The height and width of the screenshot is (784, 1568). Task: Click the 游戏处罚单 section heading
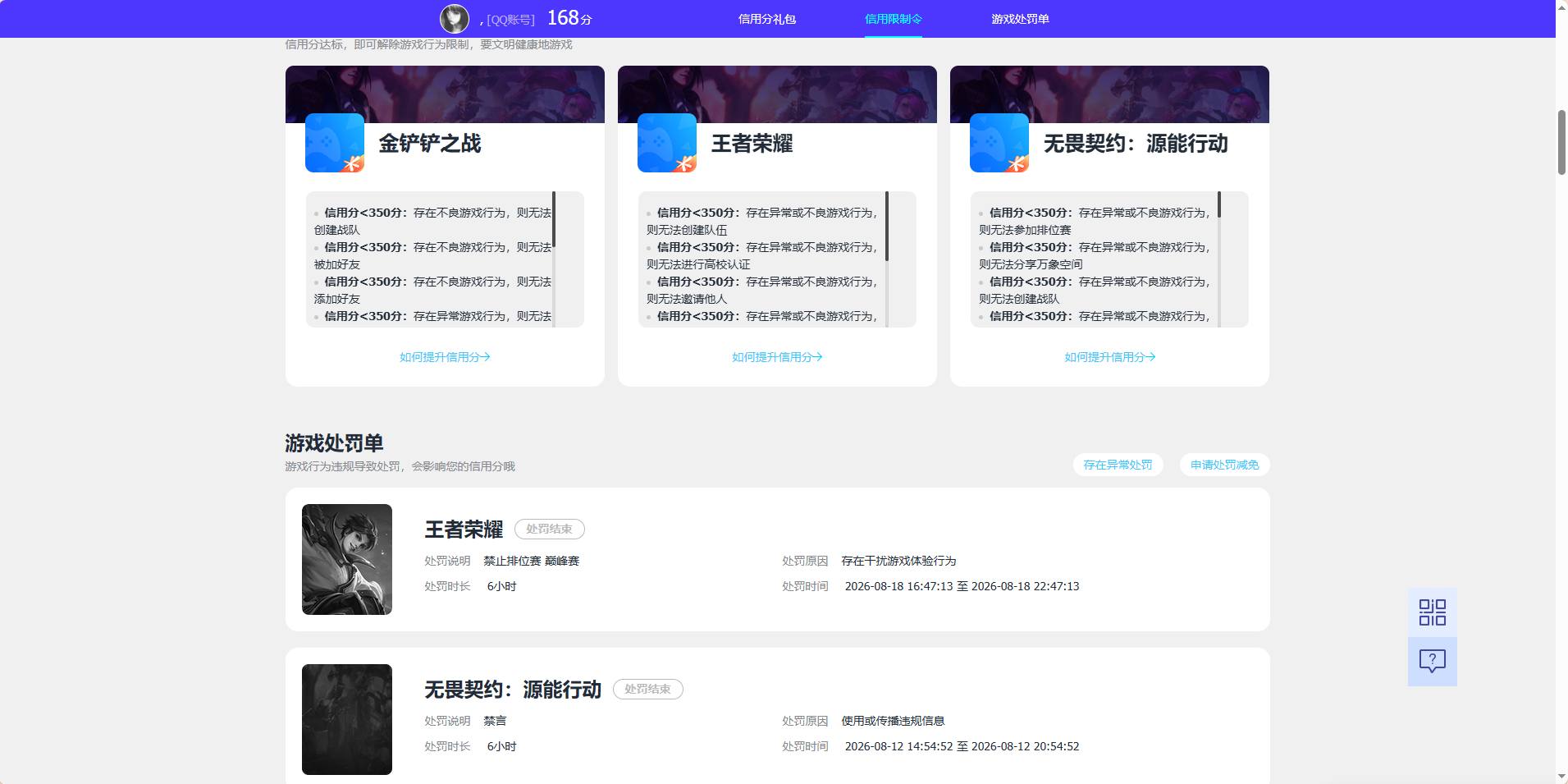click(x=334, y=443)
